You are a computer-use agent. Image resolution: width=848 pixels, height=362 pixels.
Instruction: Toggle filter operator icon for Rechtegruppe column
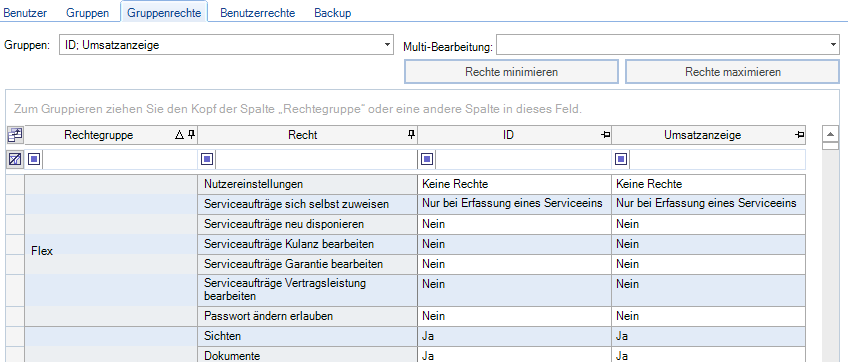(34, 159)
